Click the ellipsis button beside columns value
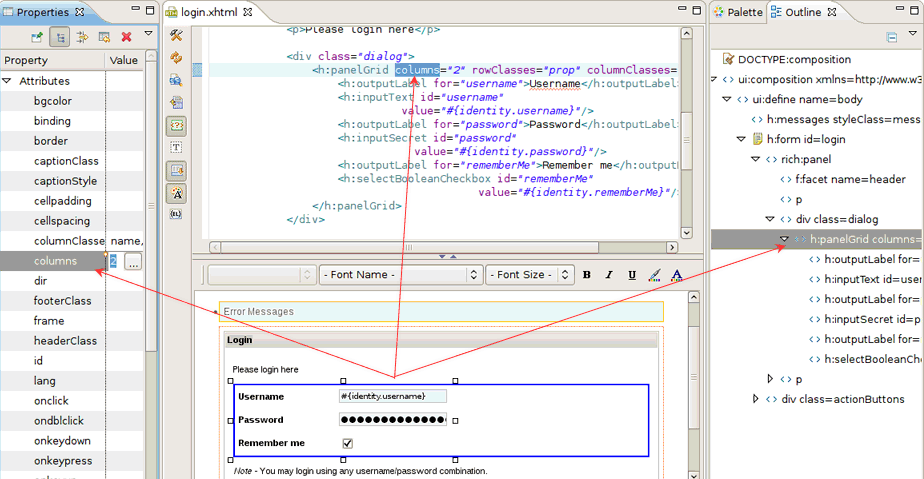Viewport: 924px width, 479px height. click(132, 261)
